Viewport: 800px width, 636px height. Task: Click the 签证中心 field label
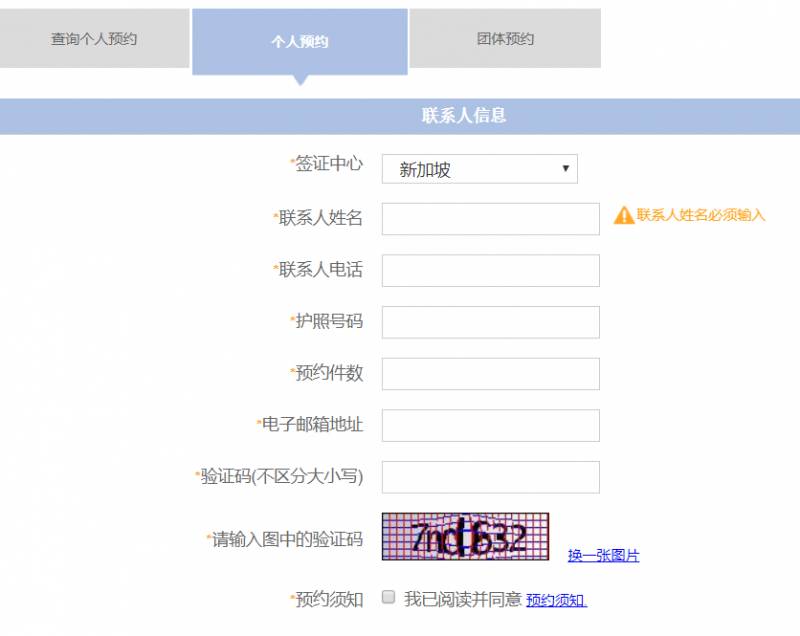[328, 164]
